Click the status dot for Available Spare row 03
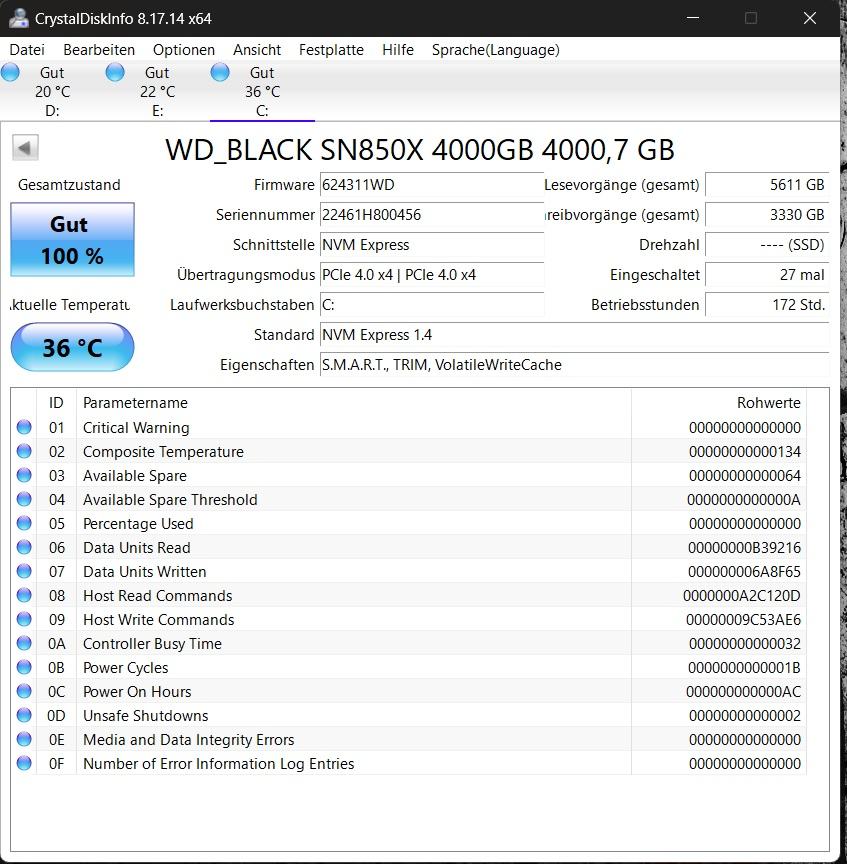The image size is (847, 864). 24,475
